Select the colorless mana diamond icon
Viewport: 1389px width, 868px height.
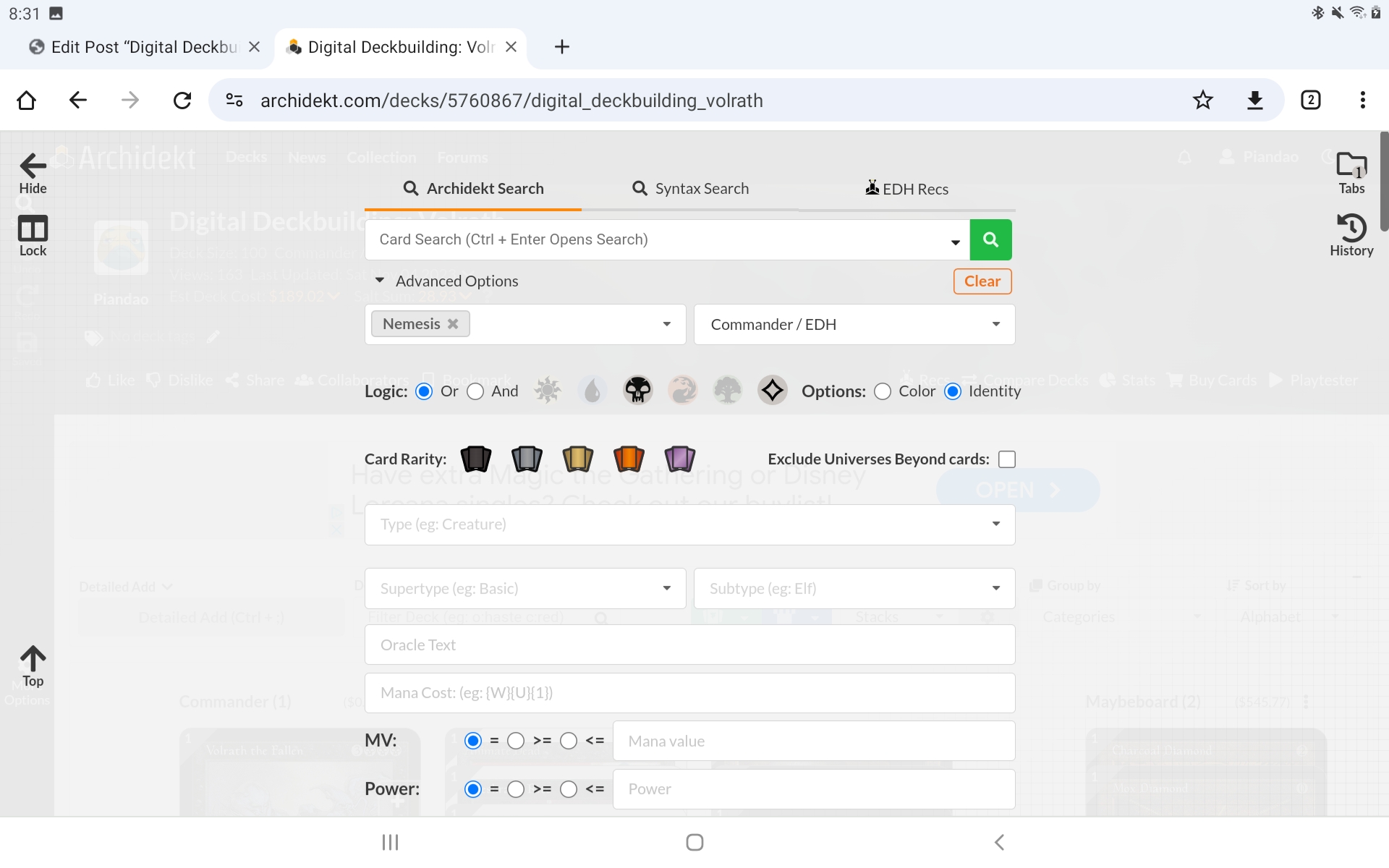tap(772, 391)
